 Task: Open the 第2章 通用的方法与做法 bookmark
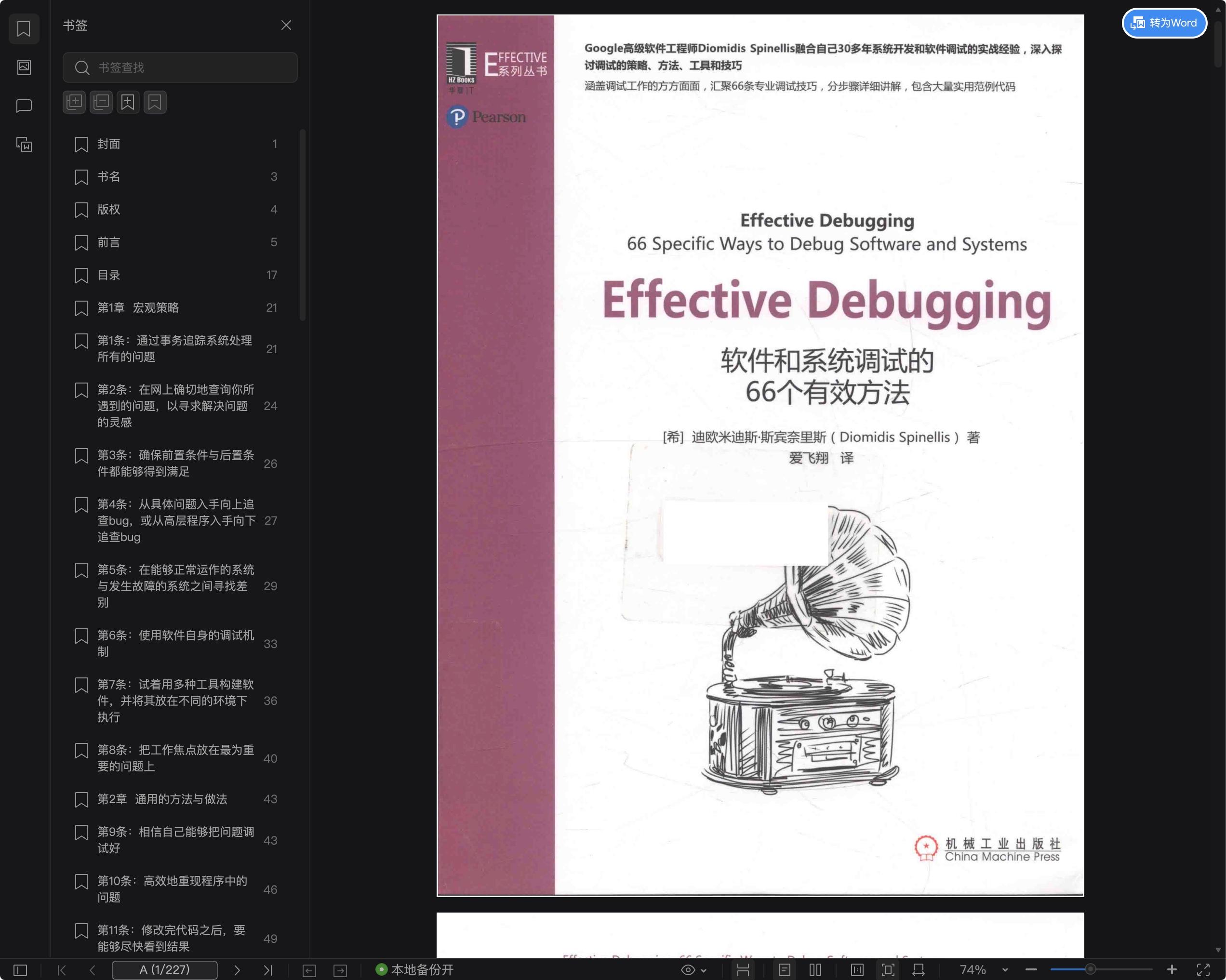pyautogui.click(x=177, y=799)
